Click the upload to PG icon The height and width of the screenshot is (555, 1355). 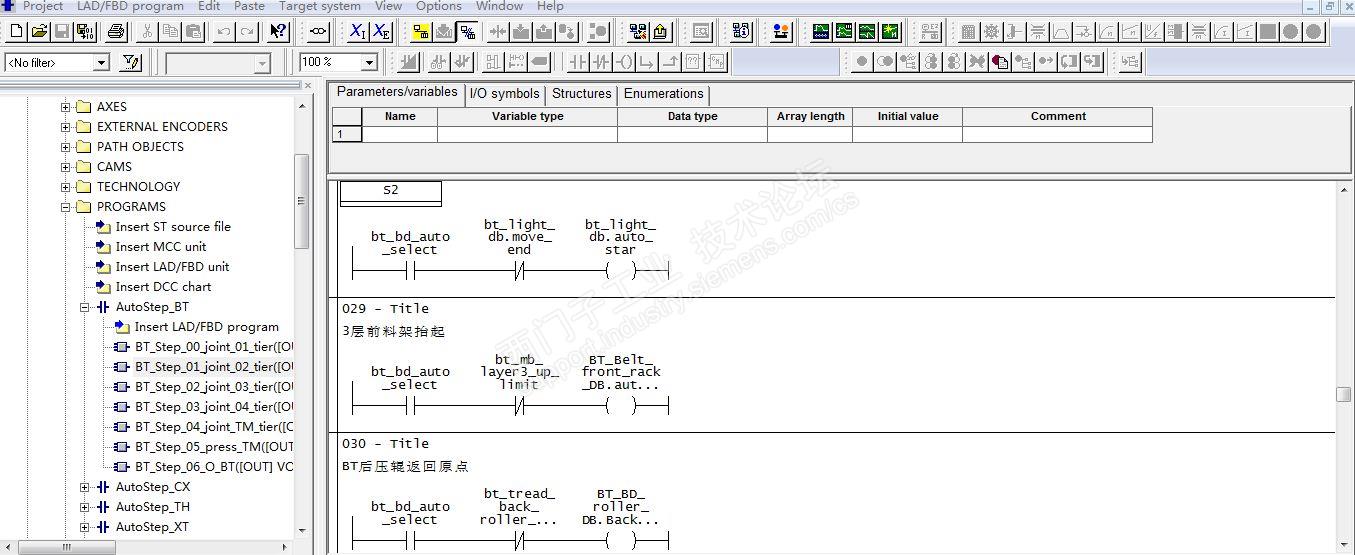click(x=660, y=32)
